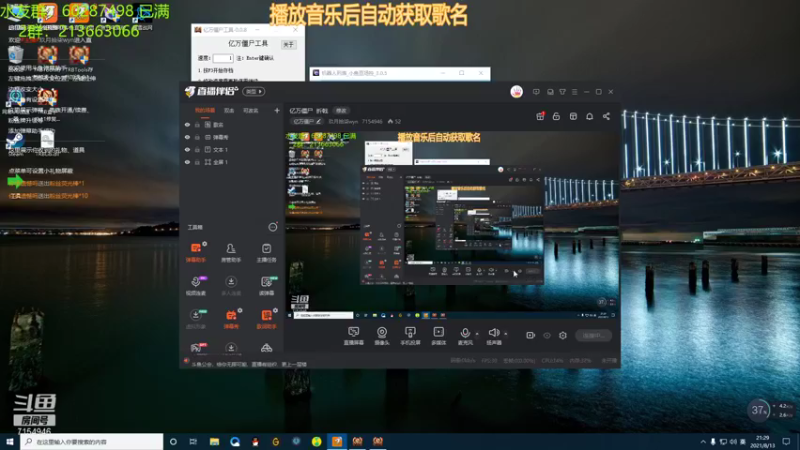Screen dimensions: 800x450
Task: Open the user avatar in title bar
Action: [516, 92]
